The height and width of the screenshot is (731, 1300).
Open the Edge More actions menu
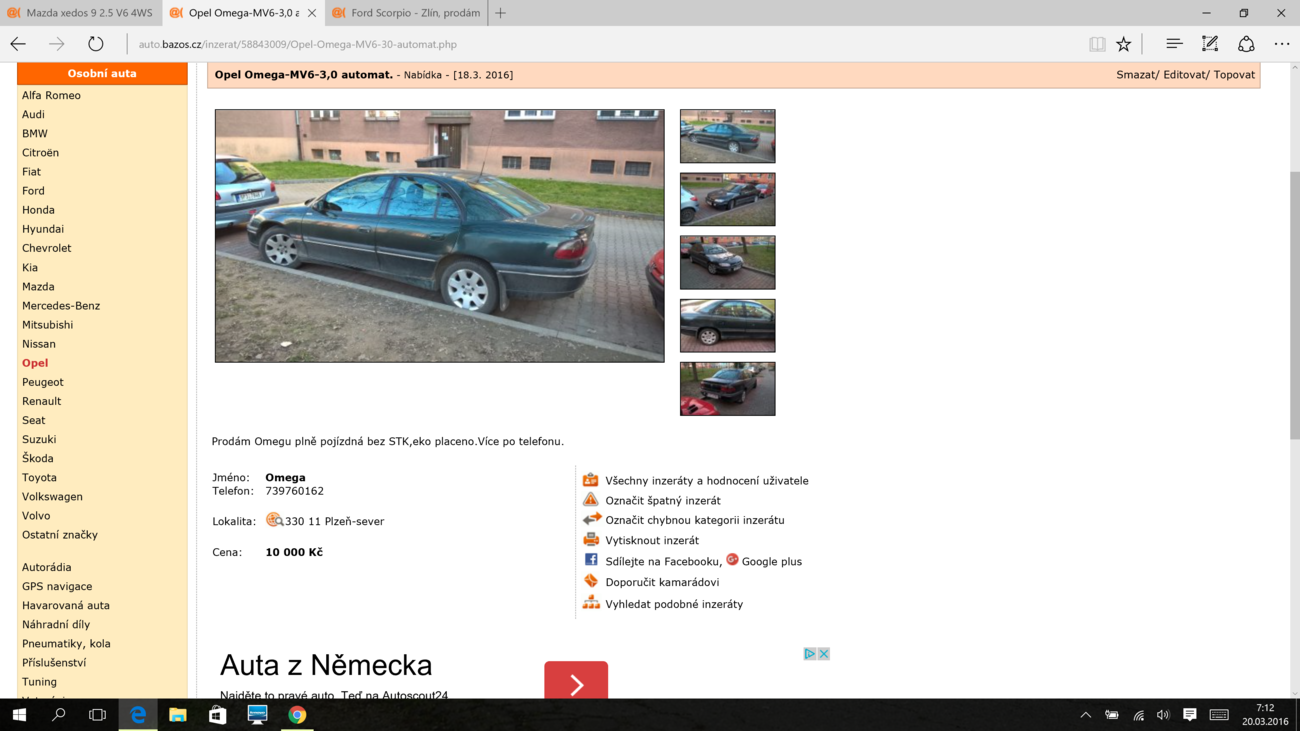pos(1282,44)
